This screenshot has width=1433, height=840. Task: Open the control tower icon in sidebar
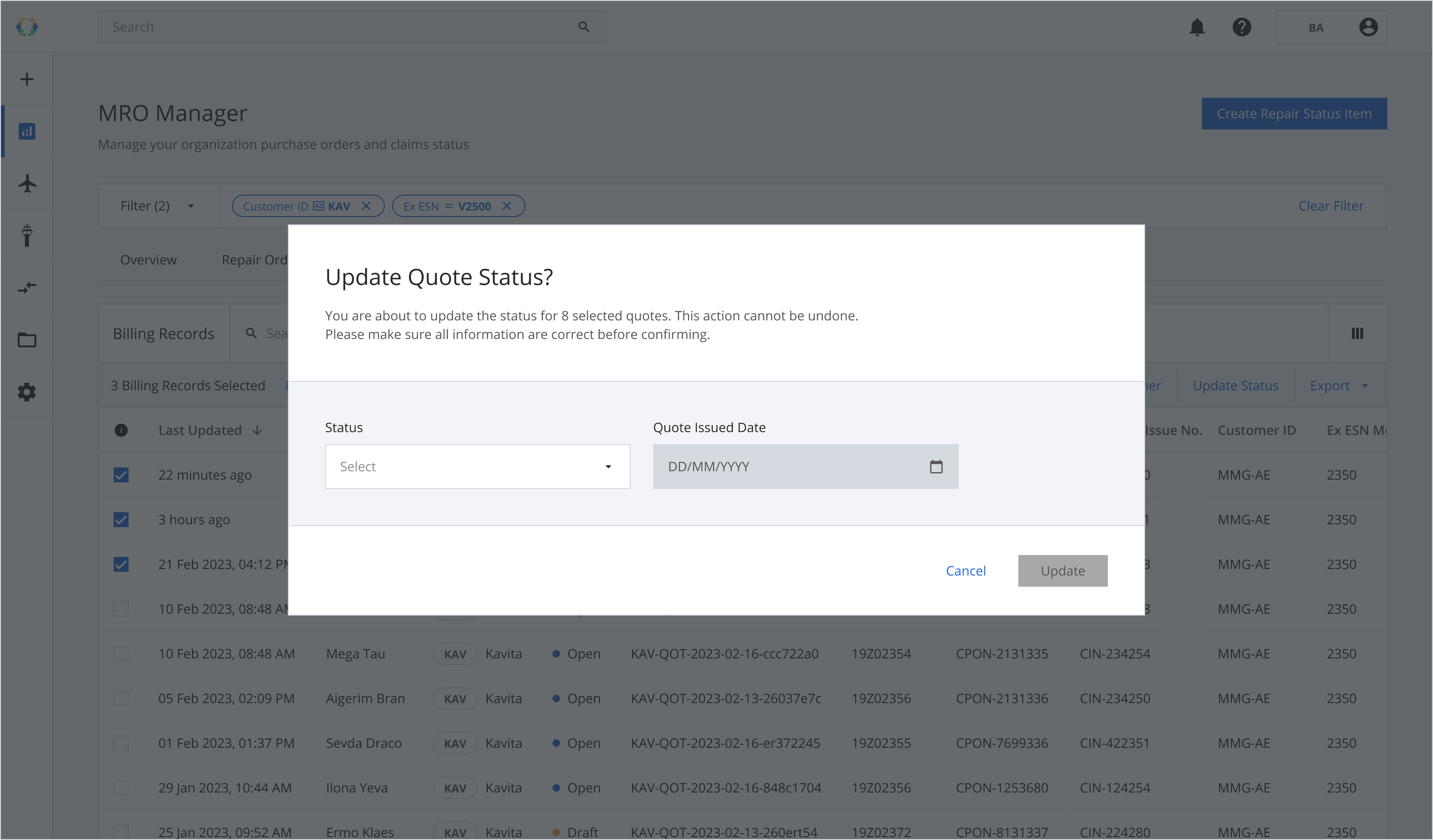27,235
